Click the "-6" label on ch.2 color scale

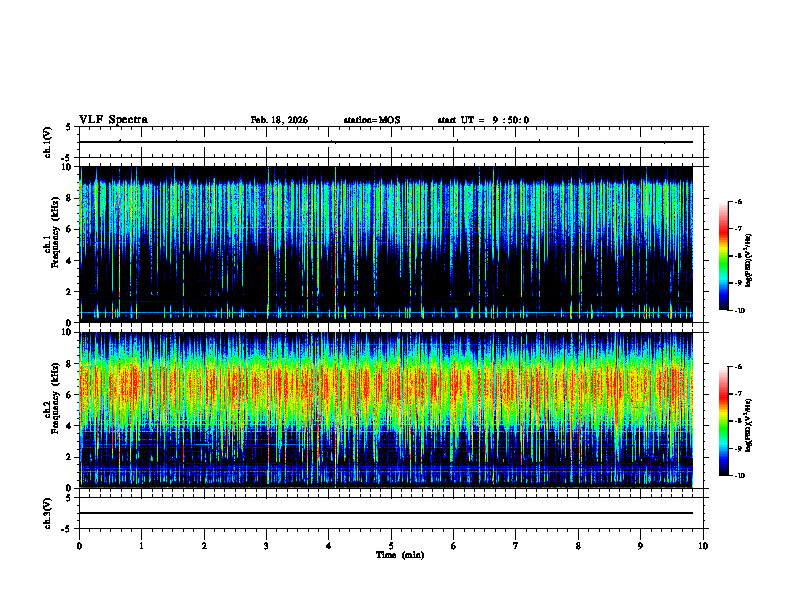tap(738, 367)
